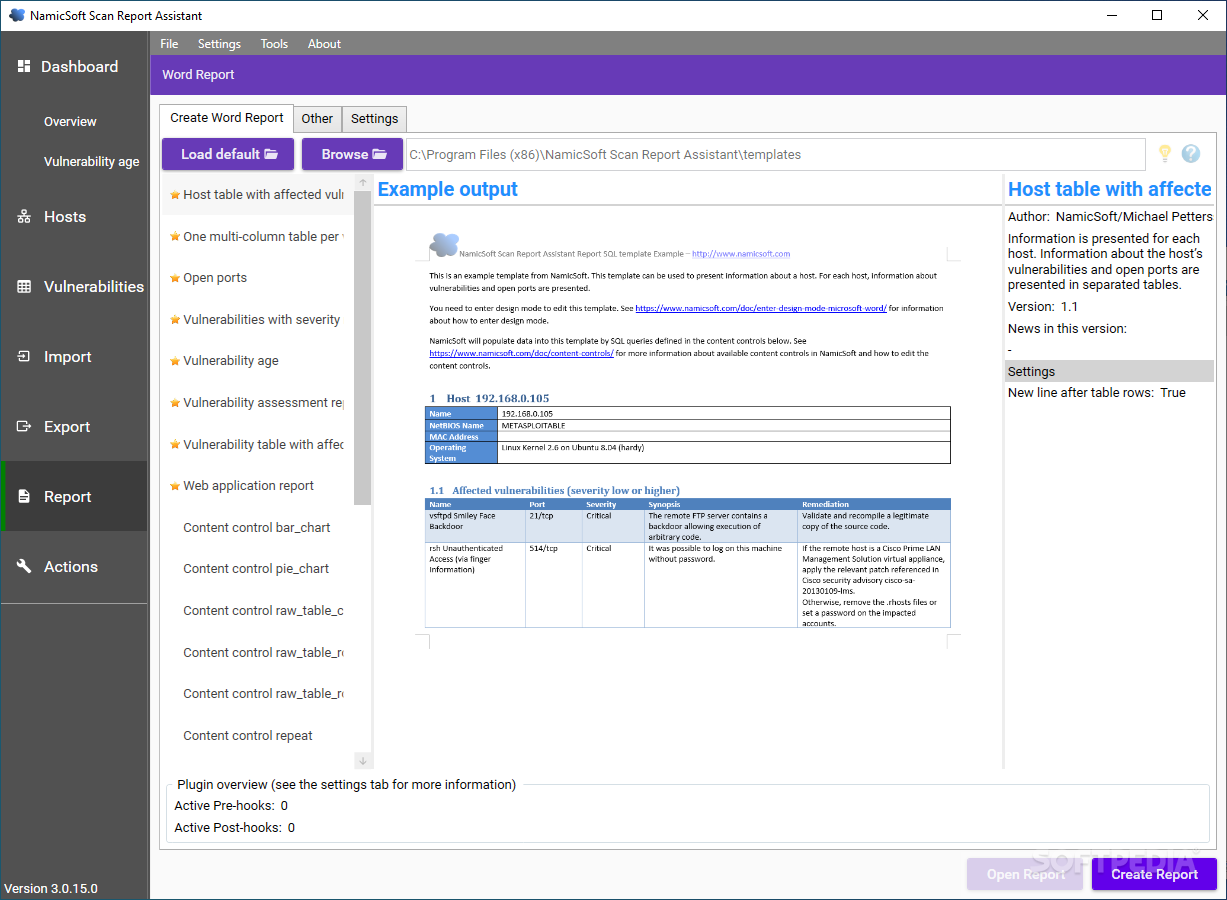
Task: Click the Dashboard grid icon
Action: coord(24,66)
